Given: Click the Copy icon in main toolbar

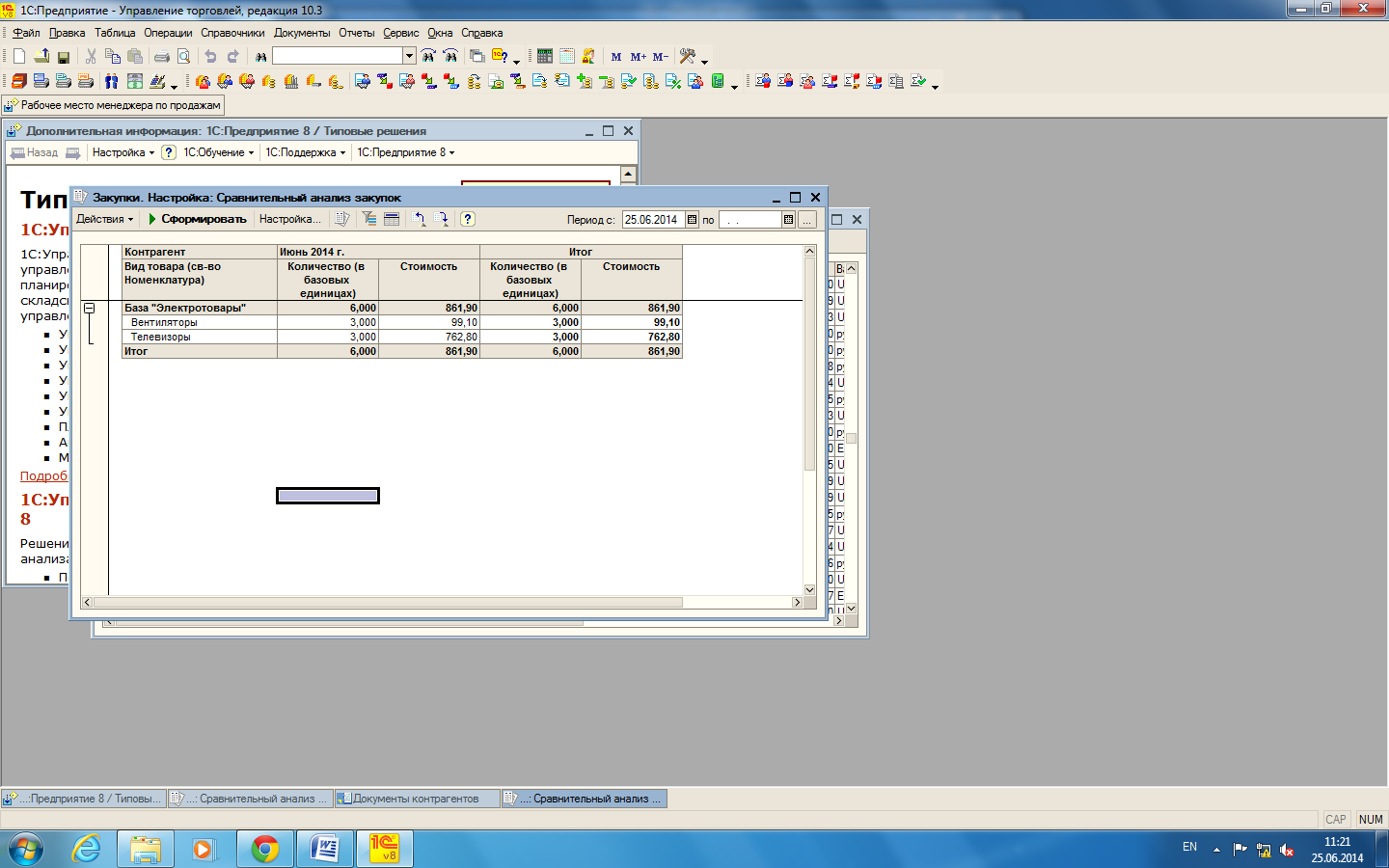Looking at the screenshot, I should click(x=113, y=57).
